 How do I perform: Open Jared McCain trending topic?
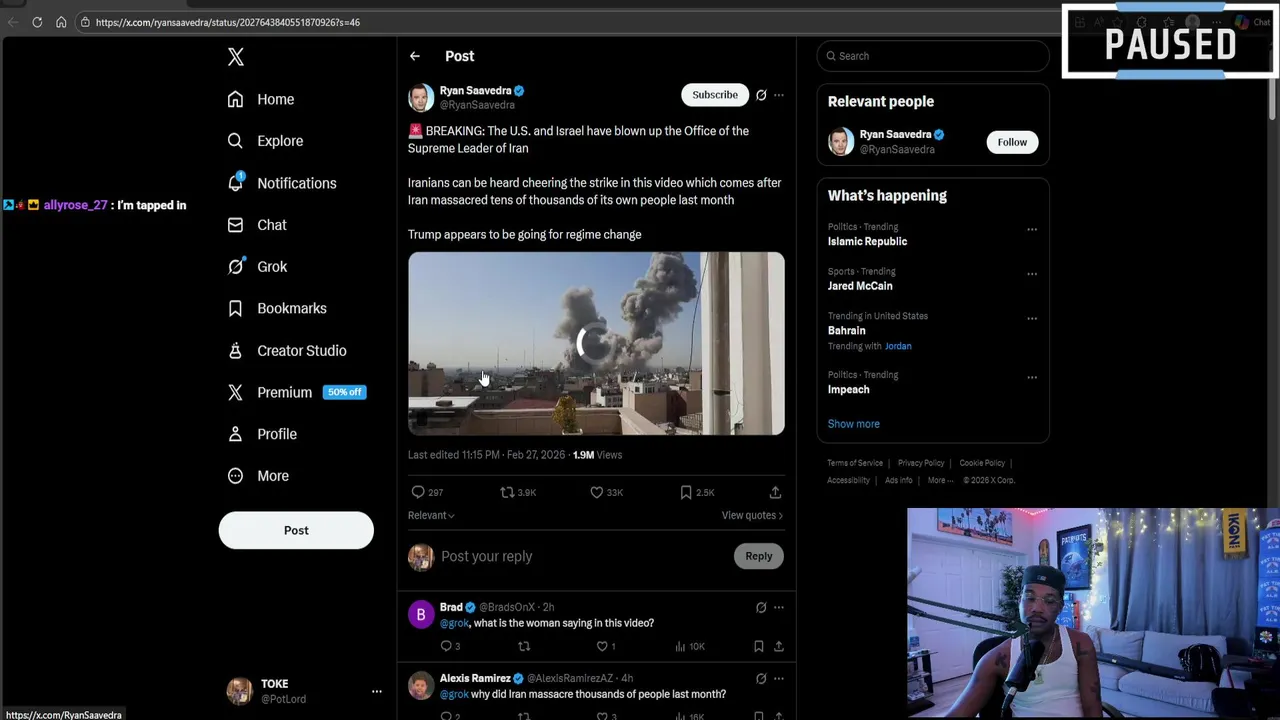point(860,286)
